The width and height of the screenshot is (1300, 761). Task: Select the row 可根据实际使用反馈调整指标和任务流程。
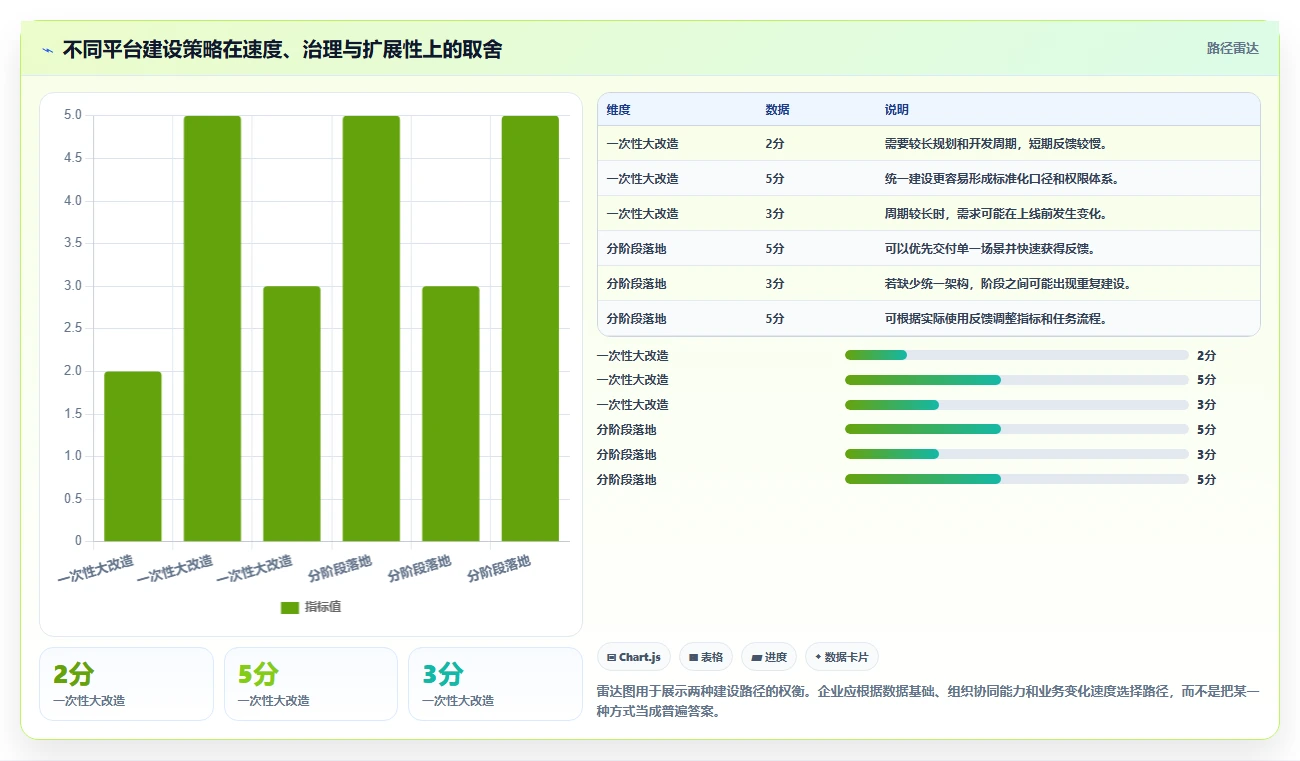(929, 318)
